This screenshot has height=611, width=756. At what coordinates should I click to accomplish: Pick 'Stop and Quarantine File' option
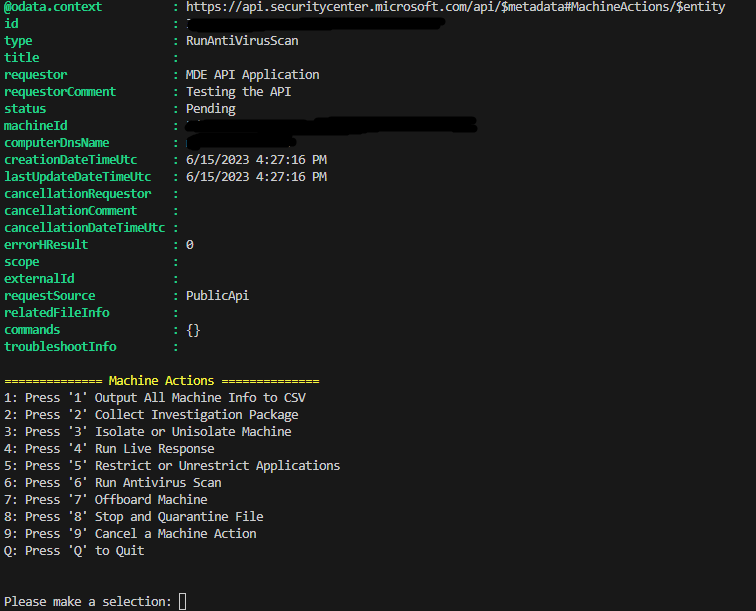click(x=134, y=517)
